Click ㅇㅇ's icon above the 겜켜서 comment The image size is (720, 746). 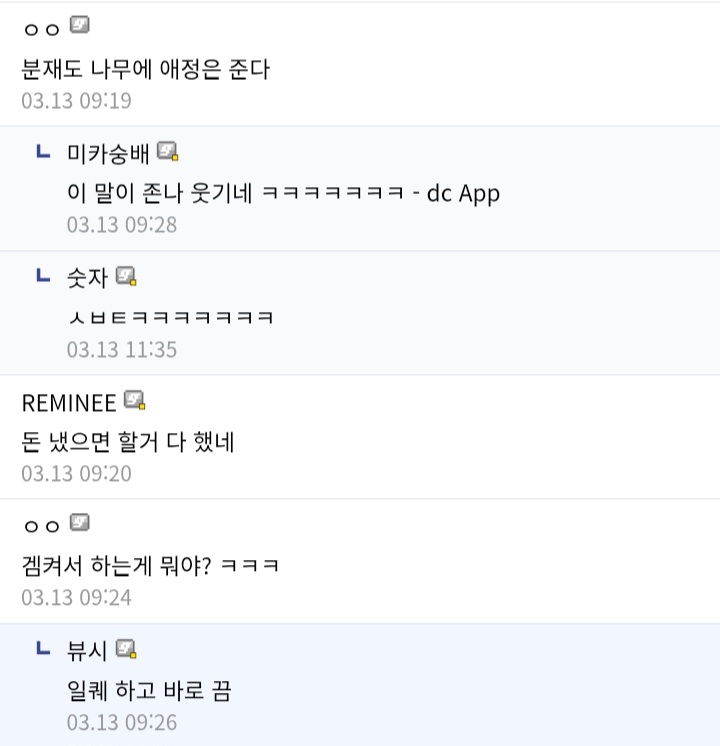coord(80,523)
